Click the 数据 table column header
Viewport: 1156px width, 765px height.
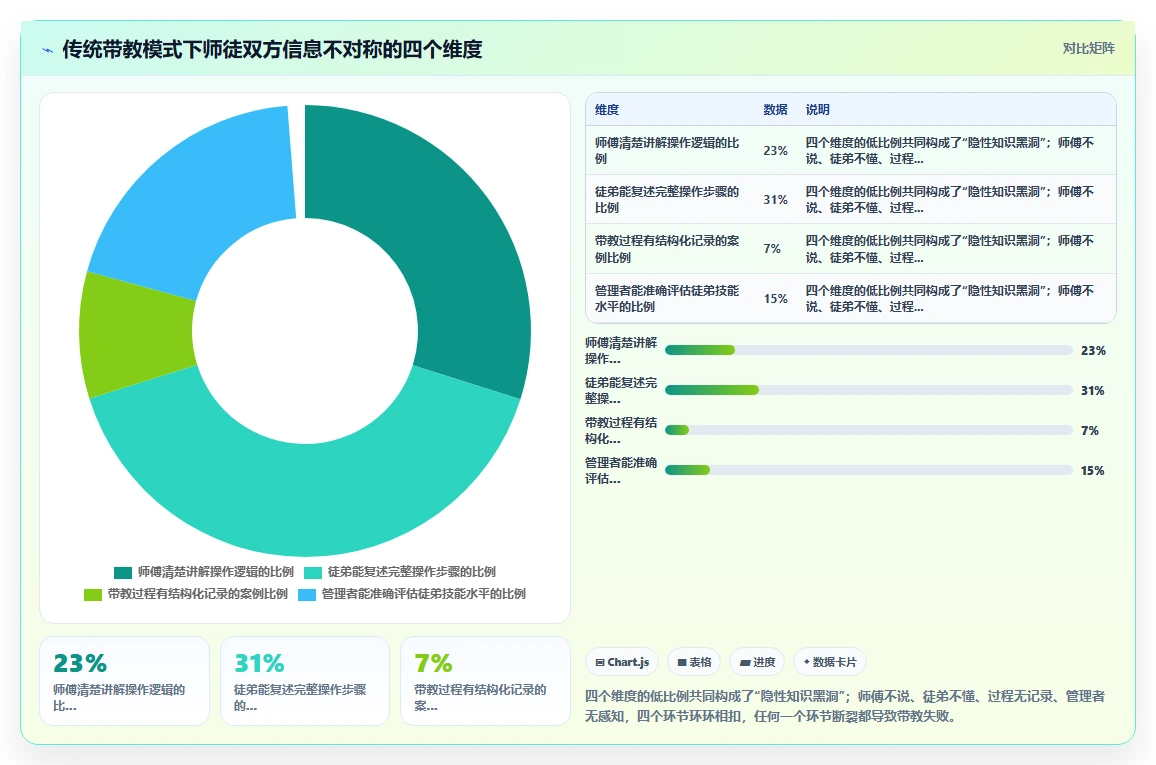pyautogui.click(x=775, y=110)
